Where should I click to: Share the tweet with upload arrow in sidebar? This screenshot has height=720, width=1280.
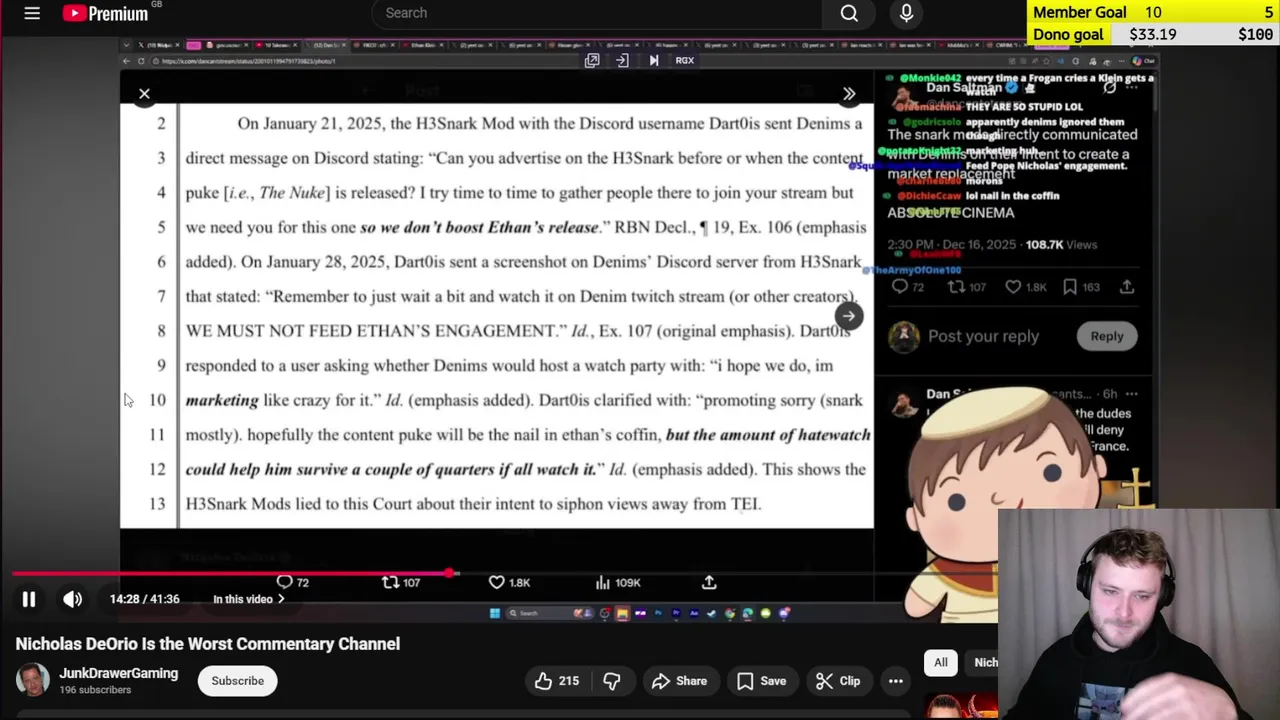pos(1127,287)
